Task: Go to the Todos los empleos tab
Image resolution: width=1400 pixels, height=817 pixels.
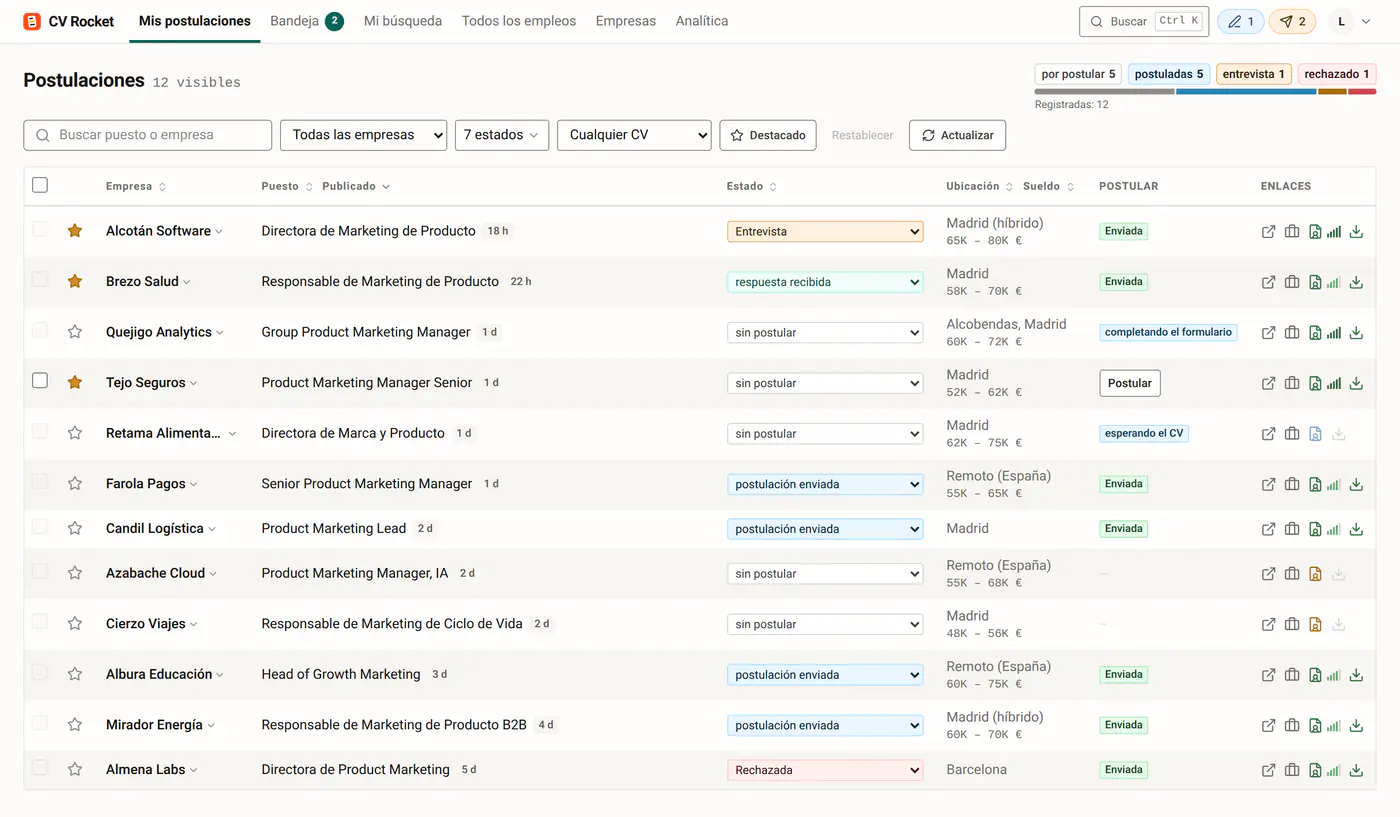Action: (x=519, y=21)
